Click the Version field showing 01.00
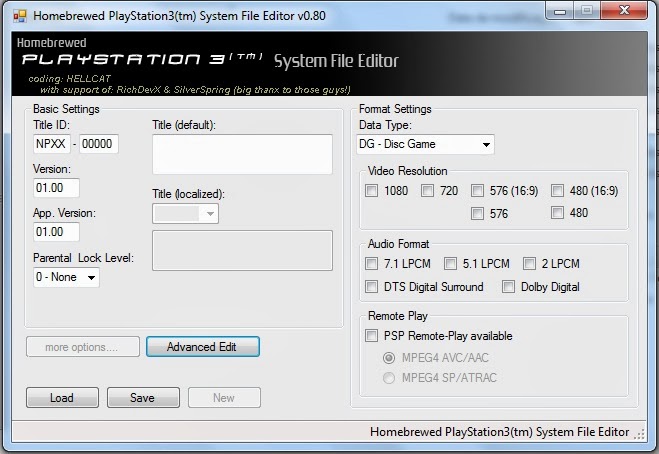This screenshot has height=454, width=659. pyautogui.click(x=56, y=188)
